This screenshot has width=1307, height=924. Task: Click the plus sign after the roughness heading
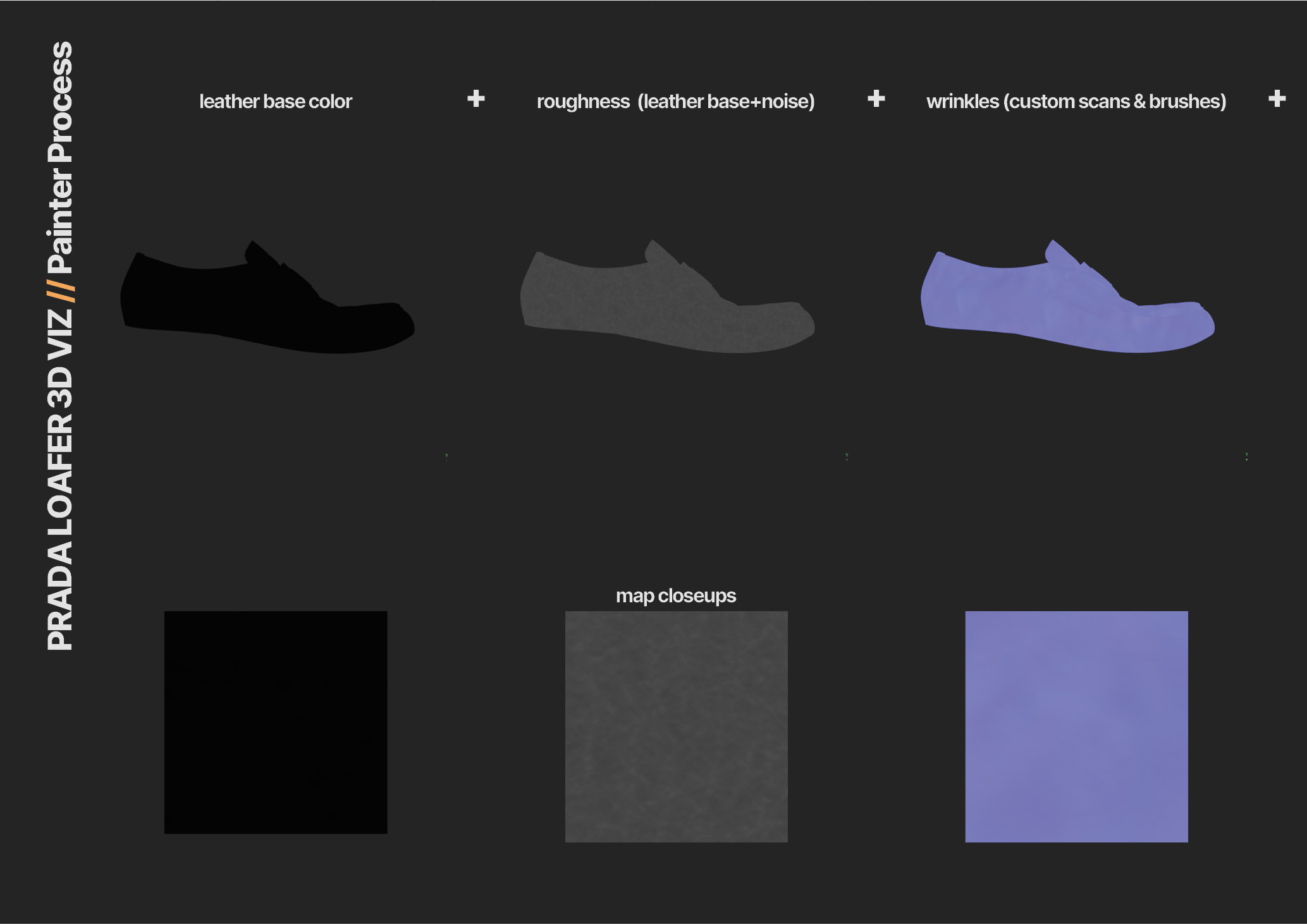point(876,99)
